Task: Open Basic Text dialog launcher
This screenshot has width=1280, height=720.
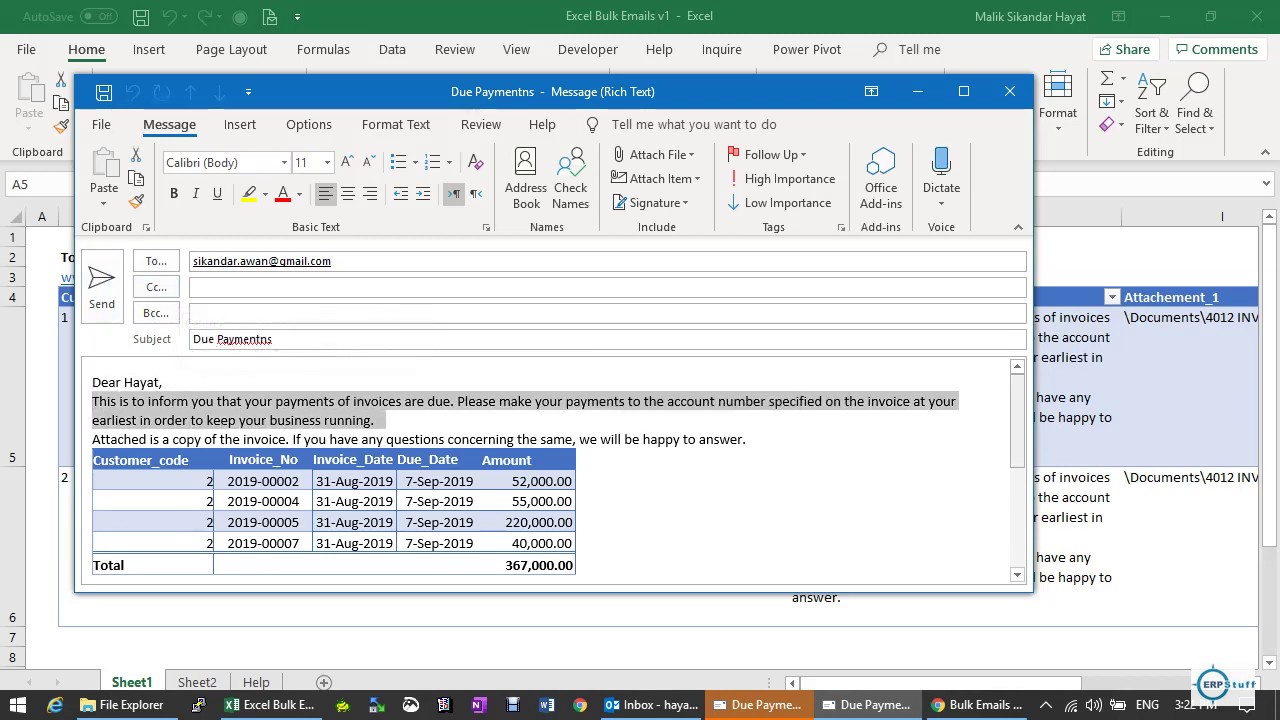Action: tap(487, 228)
